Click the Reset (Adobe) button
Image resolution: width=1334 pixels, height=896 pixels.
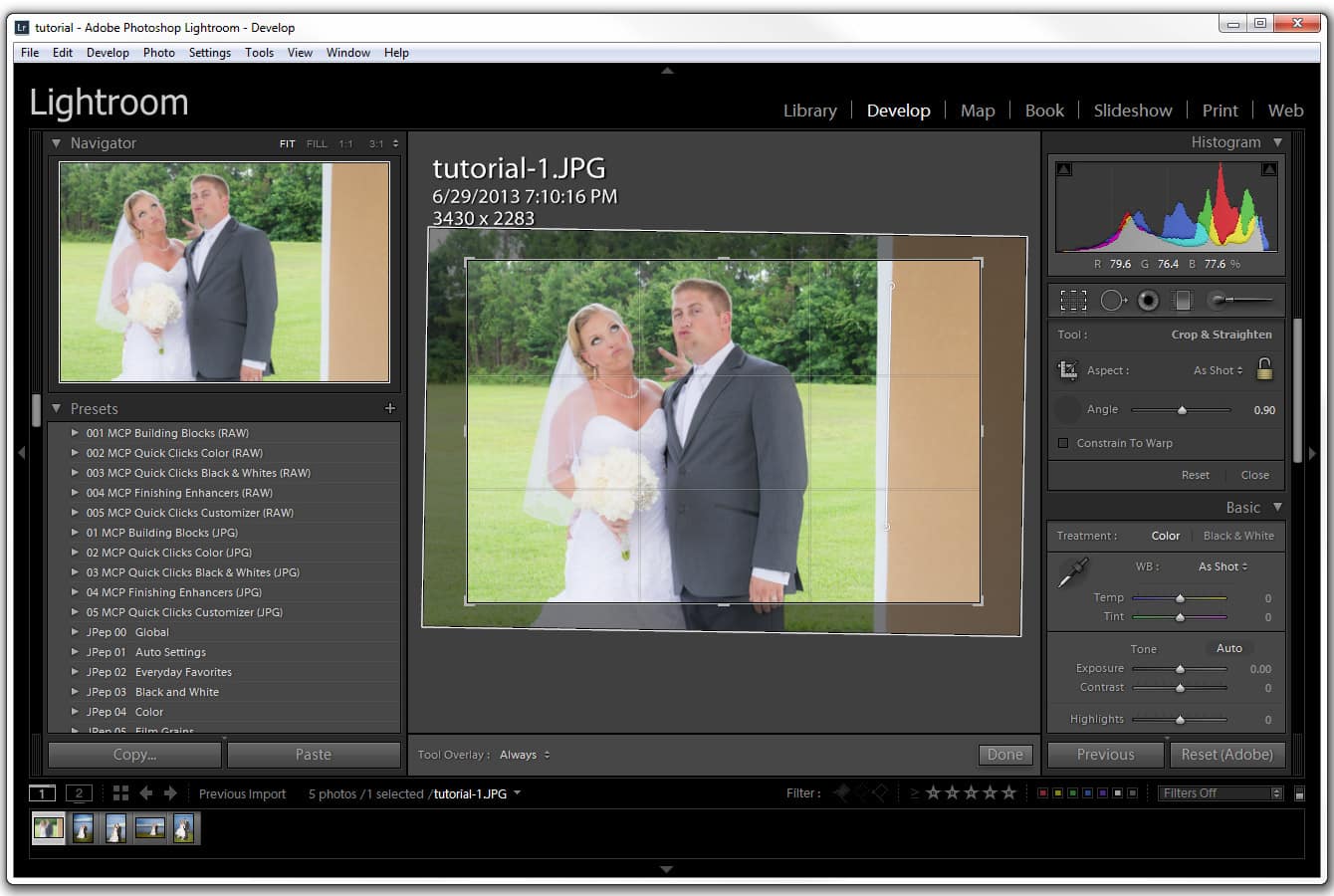pyautogui.click(x=1227, y=755)
